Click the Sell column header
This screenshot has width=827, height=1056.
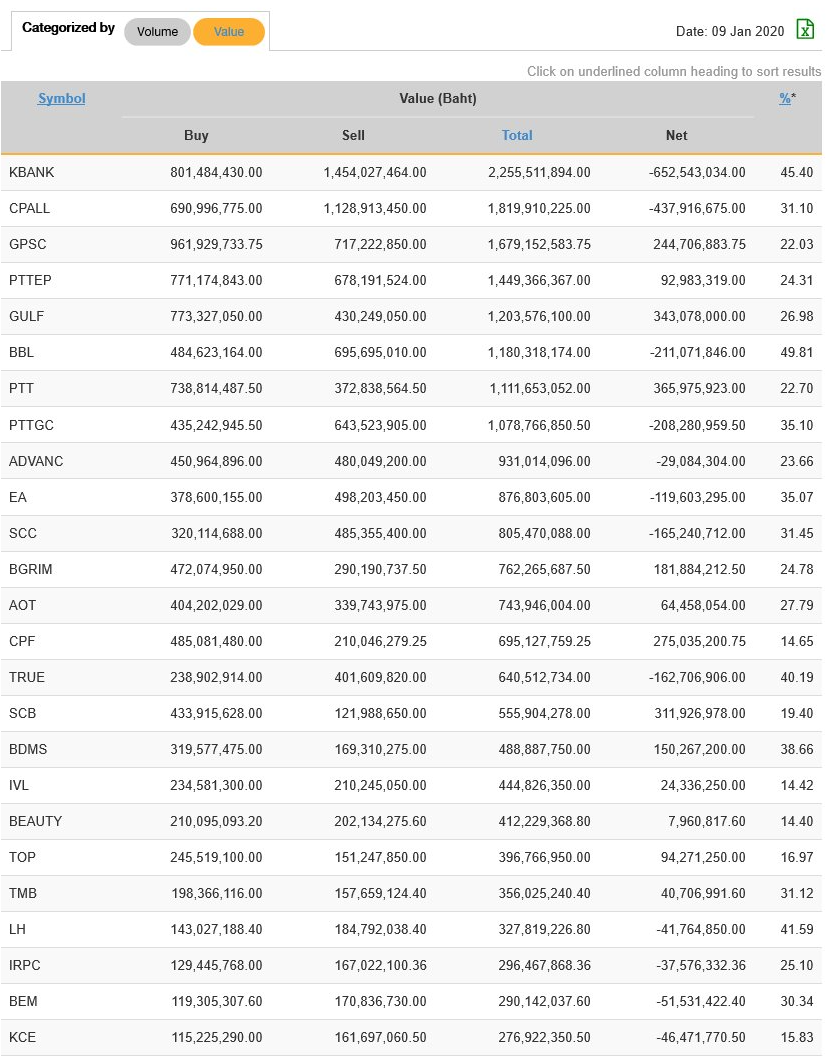coord(353,135)
